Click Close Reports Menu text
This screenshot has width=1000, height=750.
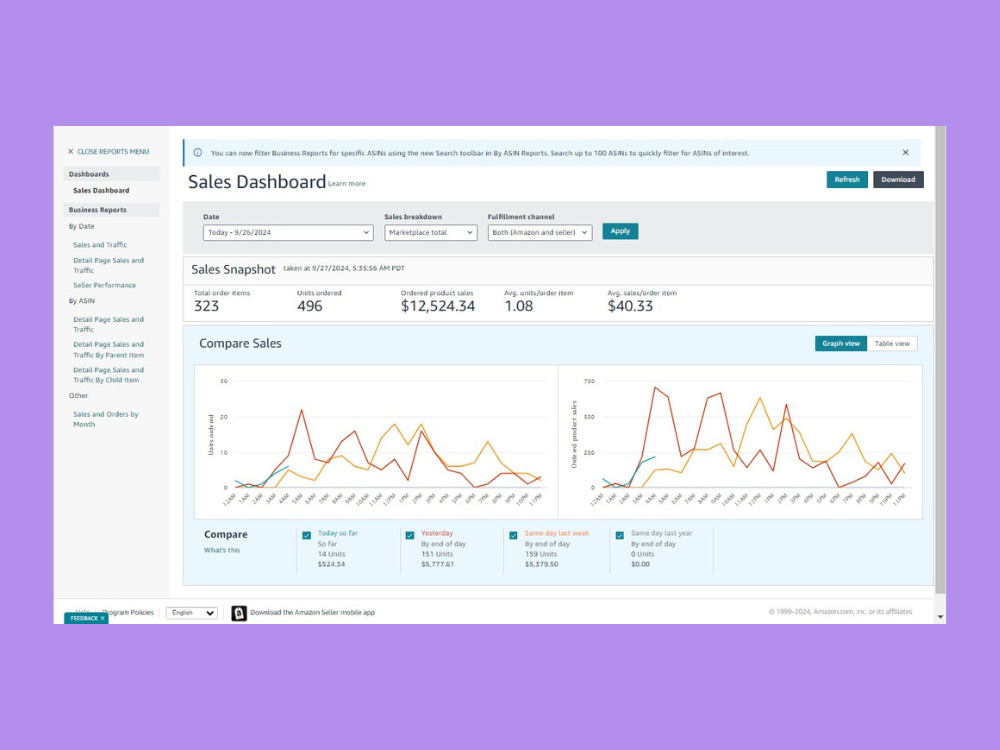113,152
